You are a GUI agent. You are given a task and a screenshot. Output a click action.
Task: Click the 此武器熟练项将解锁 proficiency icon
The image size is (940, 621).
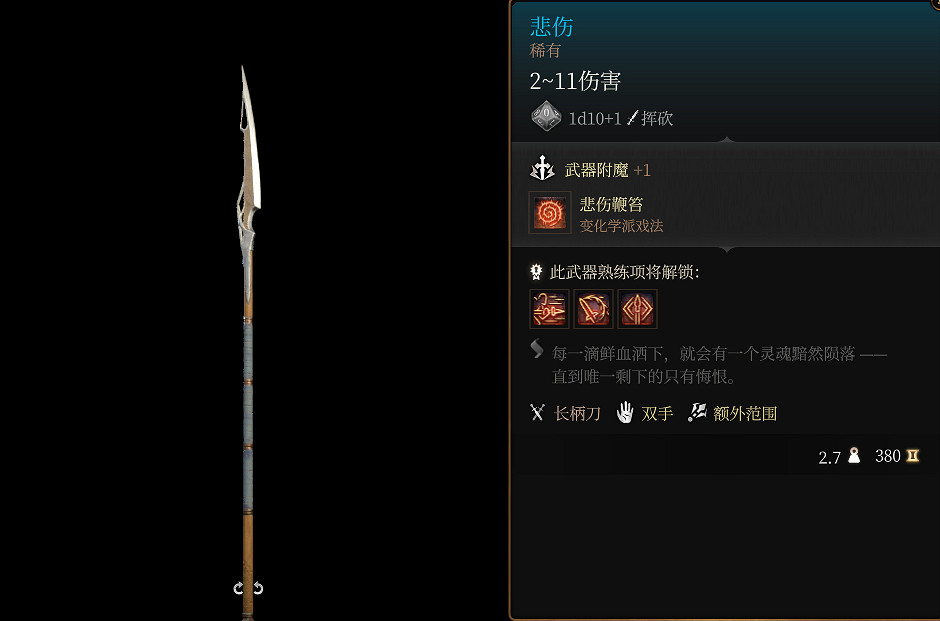pos(537,272)
